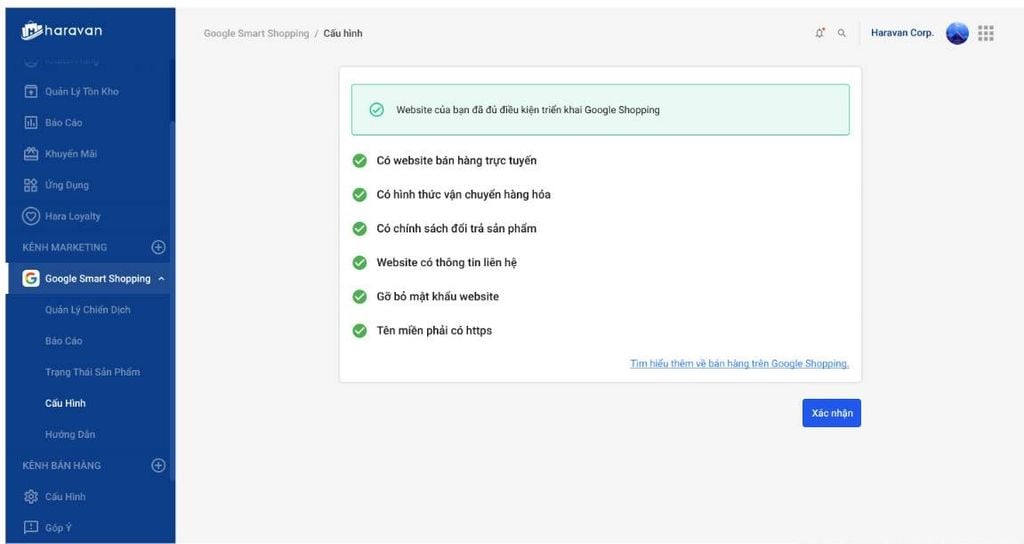This screenshot has width=1024, height=544.
Task: Click text Có chính sách đổi trả sản phẩm
Action: [x=456, y=229]
